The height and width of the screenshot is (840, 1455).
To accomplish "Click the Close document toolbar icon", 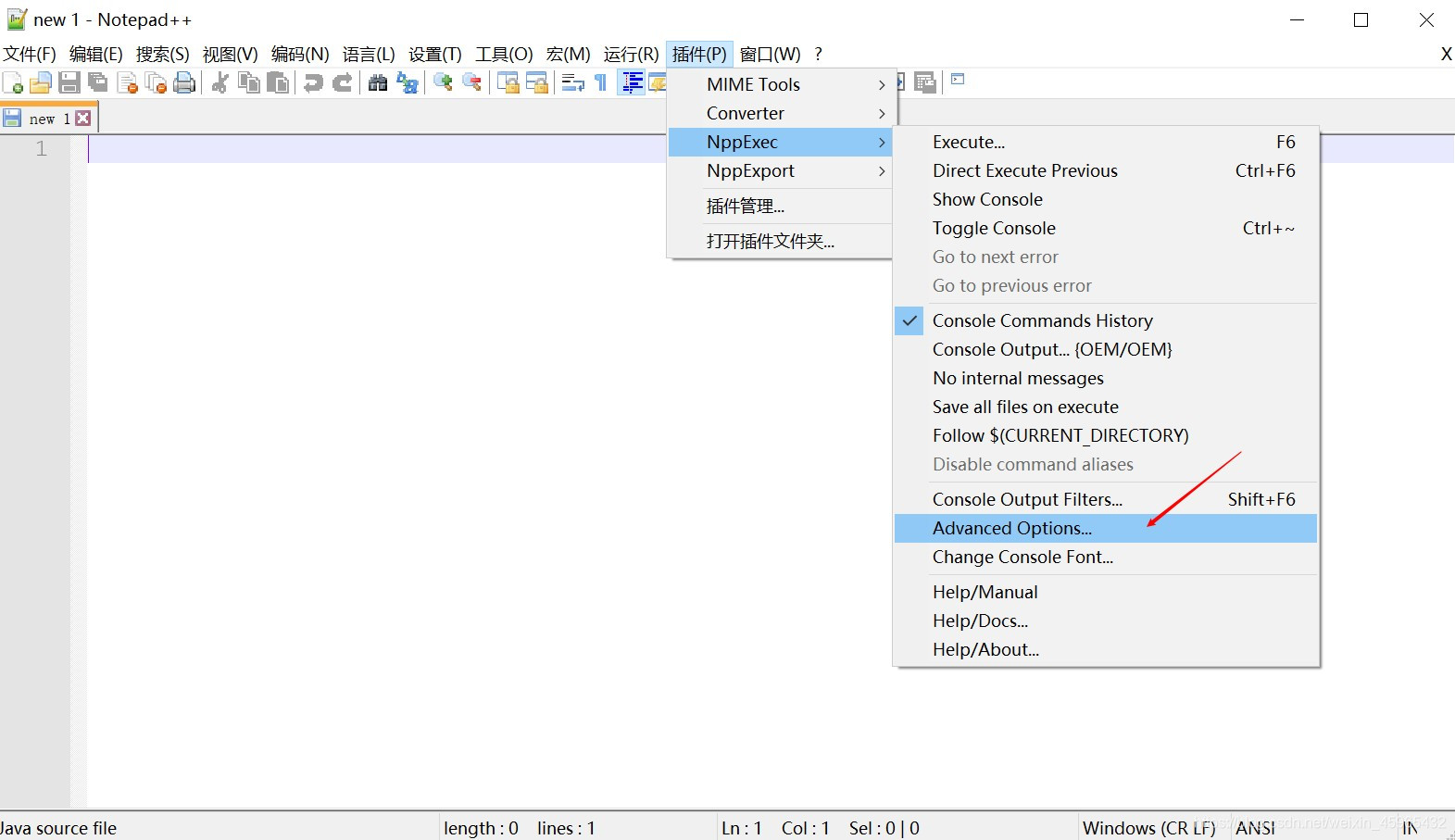I will 127,82.
